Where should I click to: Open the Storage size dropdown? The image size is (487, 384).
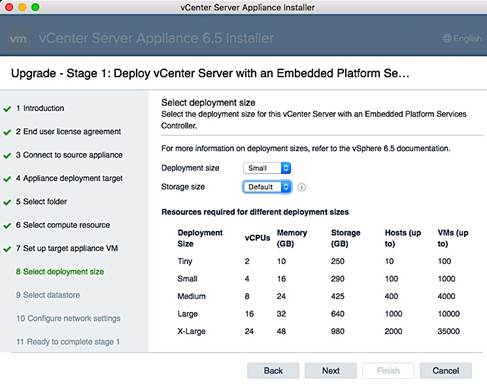[x=267, y=187]
